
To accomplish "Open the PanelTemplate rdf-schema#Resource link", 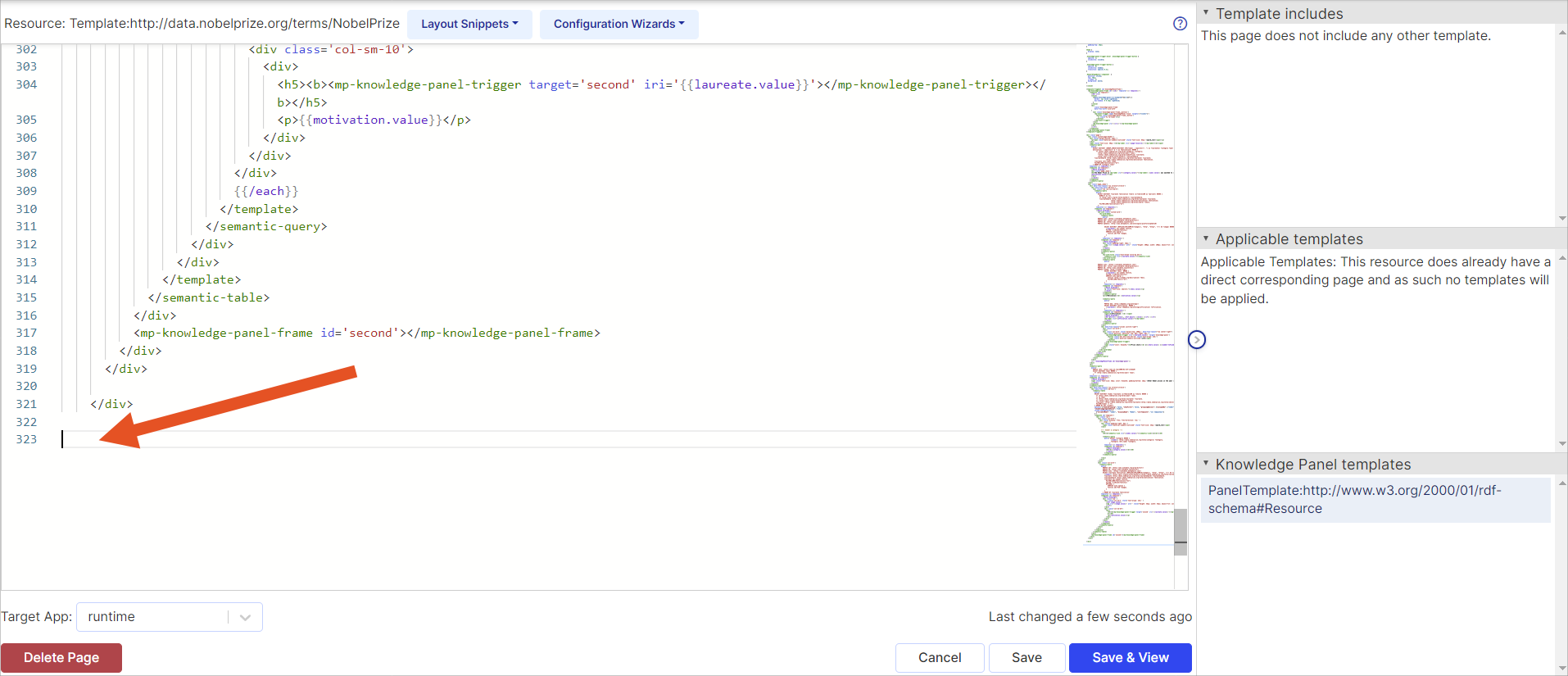I will pos(1375,499).
